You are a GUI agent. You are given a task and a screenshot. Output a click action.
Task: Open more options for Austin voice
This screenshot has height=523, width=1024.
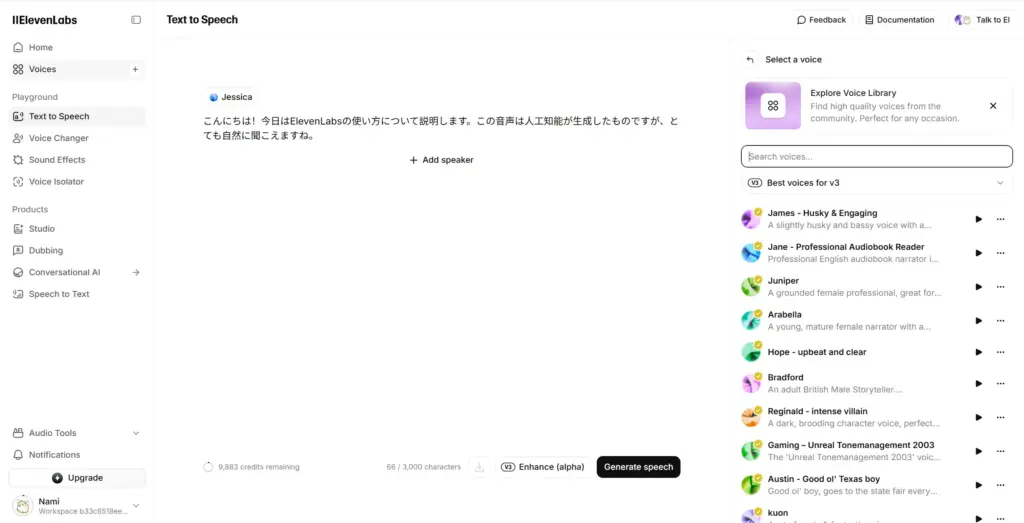pos(1000,485)
